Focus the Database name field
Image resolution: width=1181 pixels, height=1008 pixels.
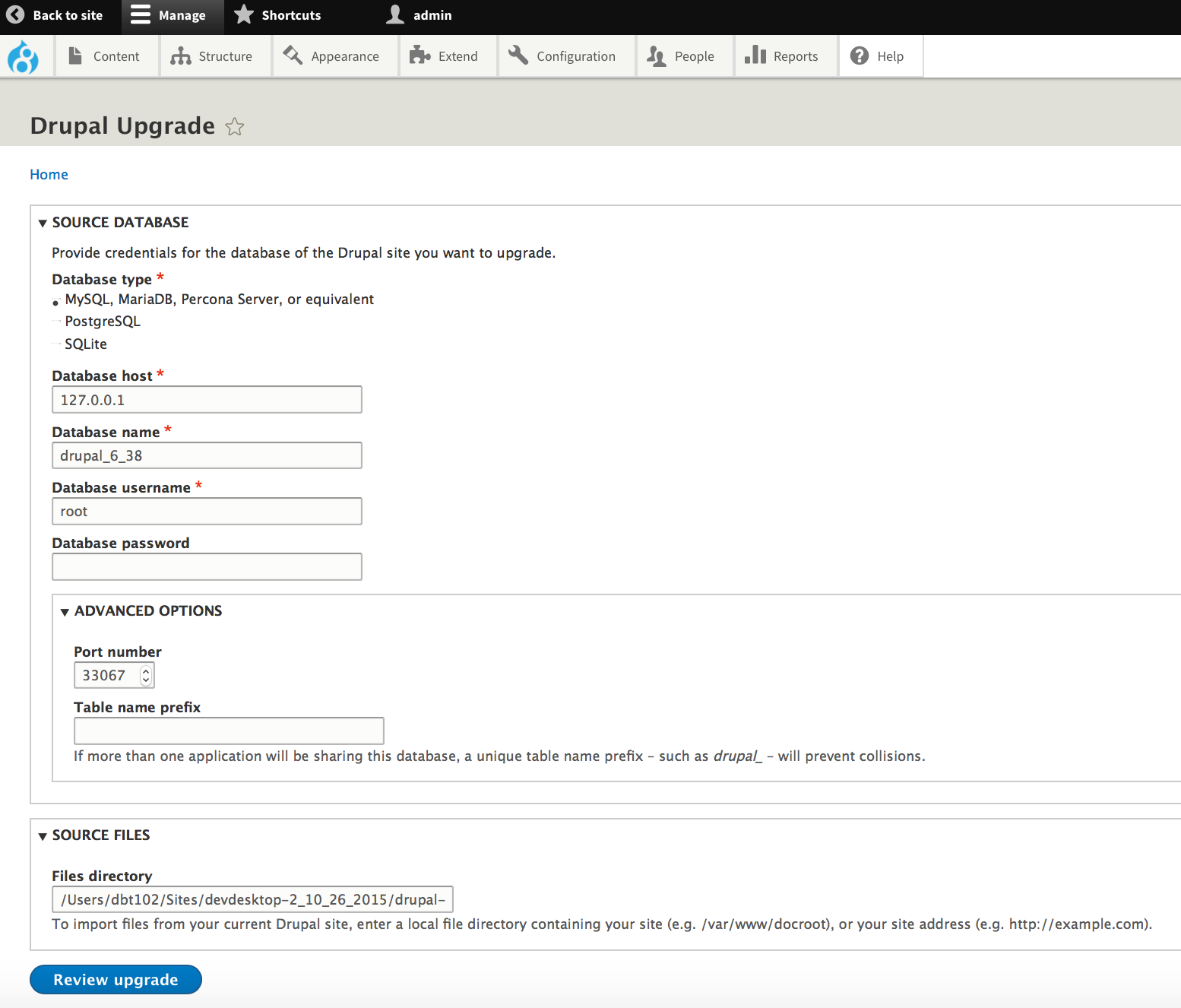point(207,455)
